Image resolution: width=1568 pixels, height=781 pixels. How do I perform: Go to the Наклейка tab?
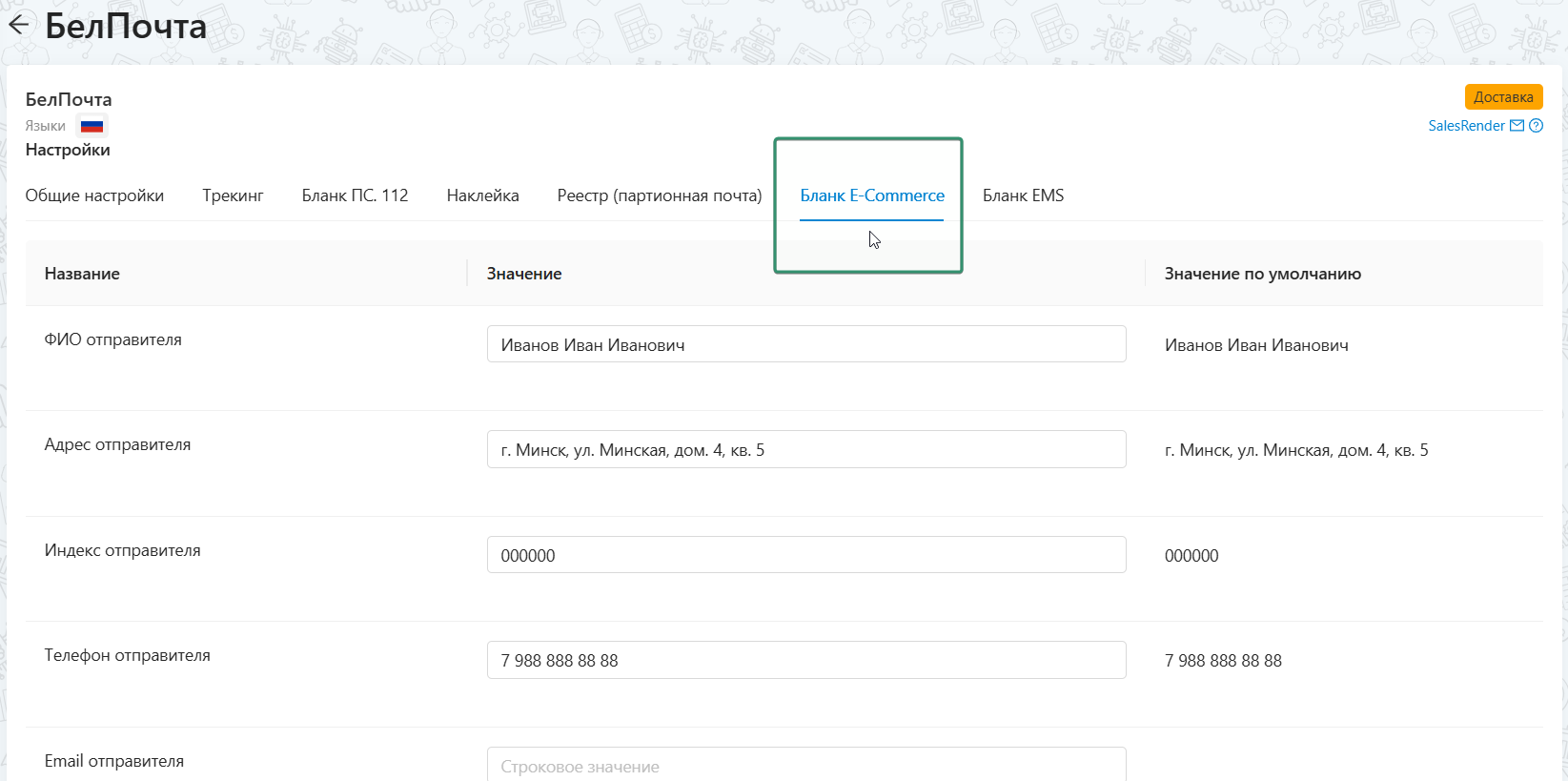(x=482, y=195)
